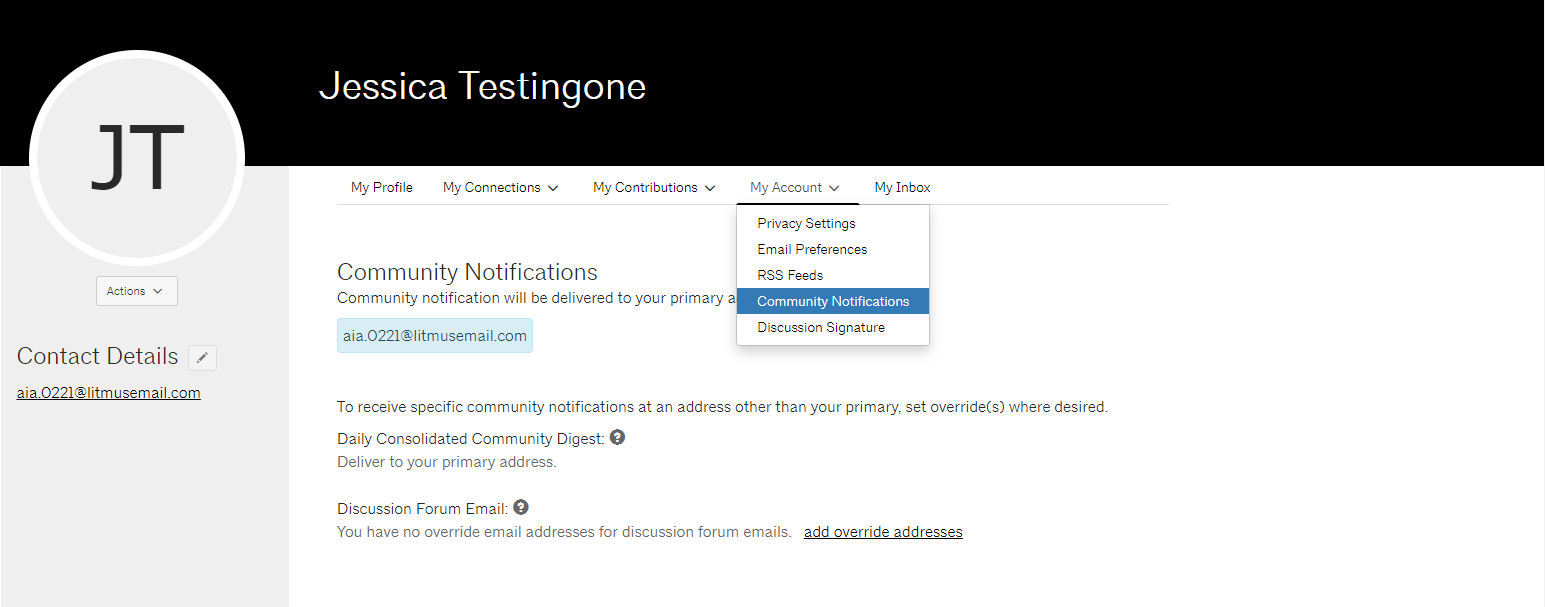Viewport: 1545px width, 607px height.
Task: Expand the My Contributions menu
Action: click(654, 187)
